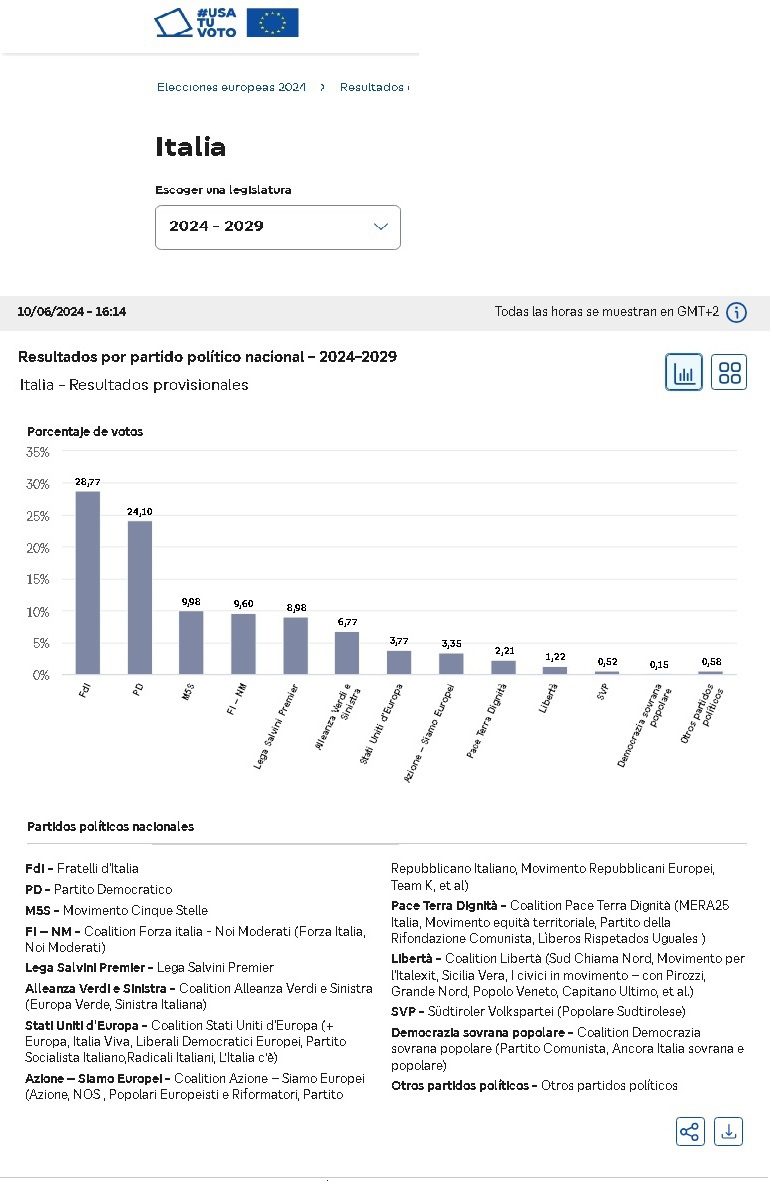This screenshot has height=1188, width=772.
Task: Share the results with share icon
Action: pyautogui.click(x=690, y=1132)
